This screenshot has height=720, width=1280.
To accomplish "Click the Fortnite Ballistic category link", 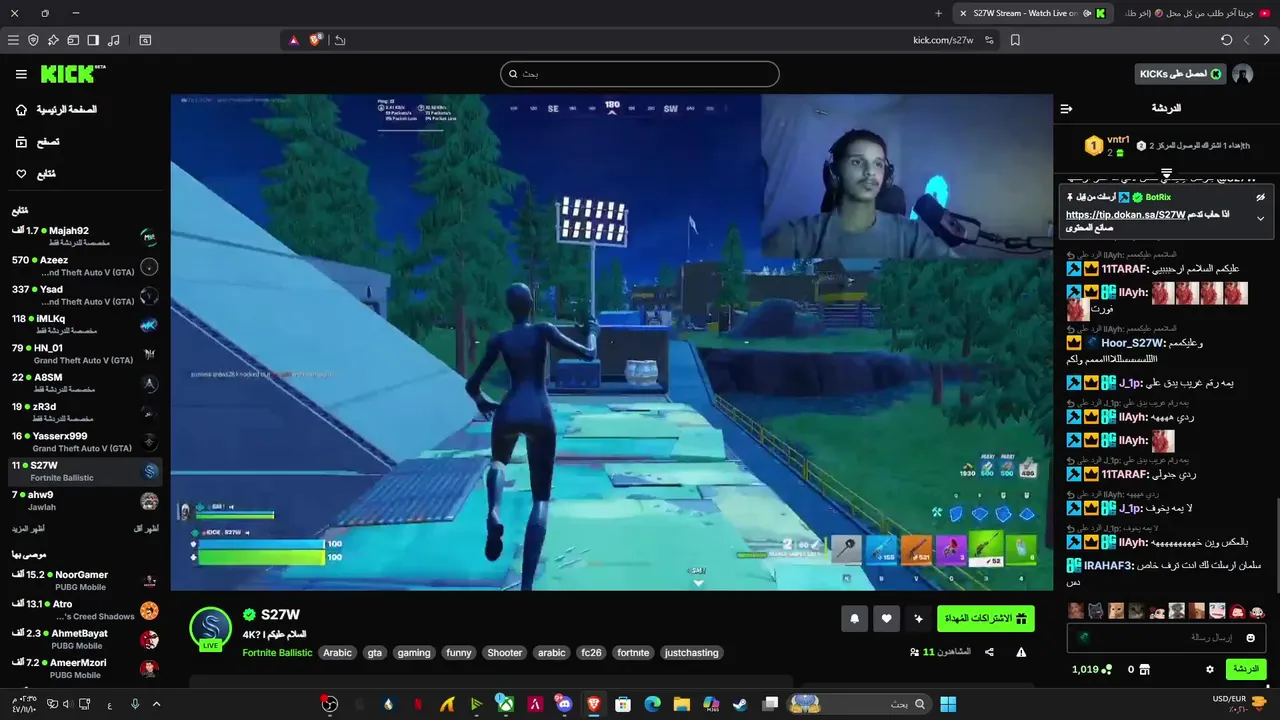I will click(x=277, y=653).
